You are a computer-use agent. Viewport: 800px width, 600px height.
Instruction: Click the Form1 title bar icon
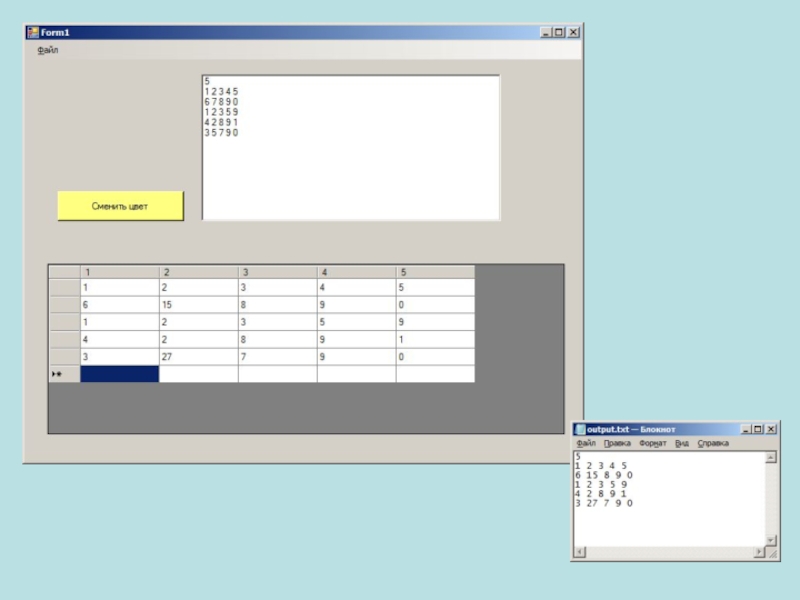32,32
